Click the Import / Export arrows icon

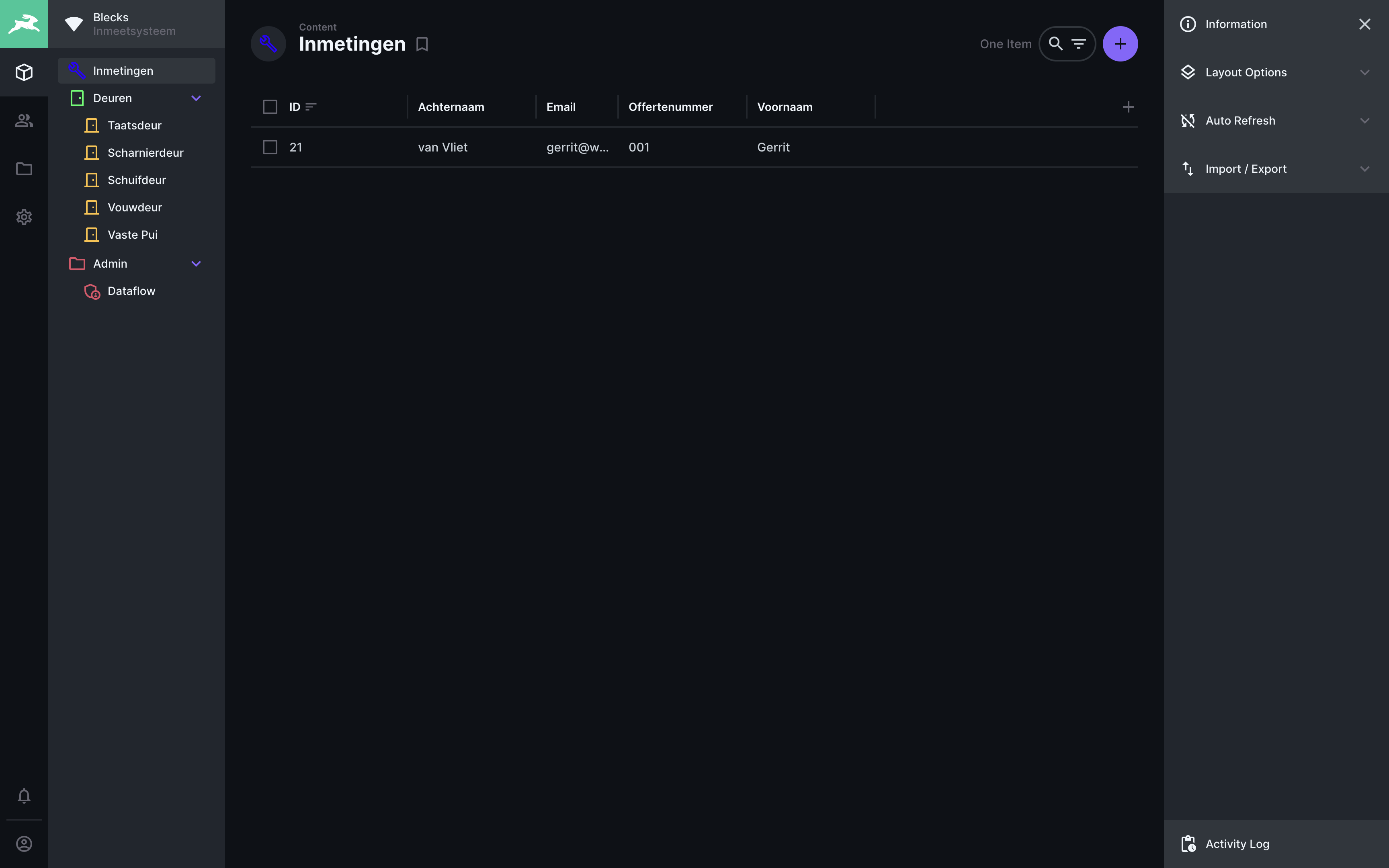pos(1188,169)
